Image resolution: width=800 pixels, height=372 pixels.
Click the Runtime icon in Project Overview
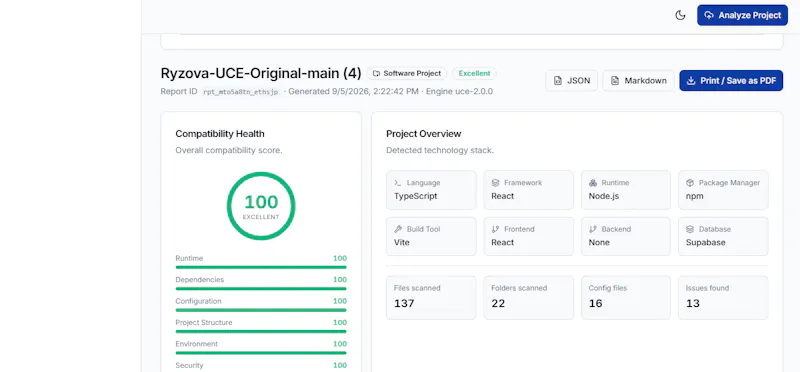592,183
